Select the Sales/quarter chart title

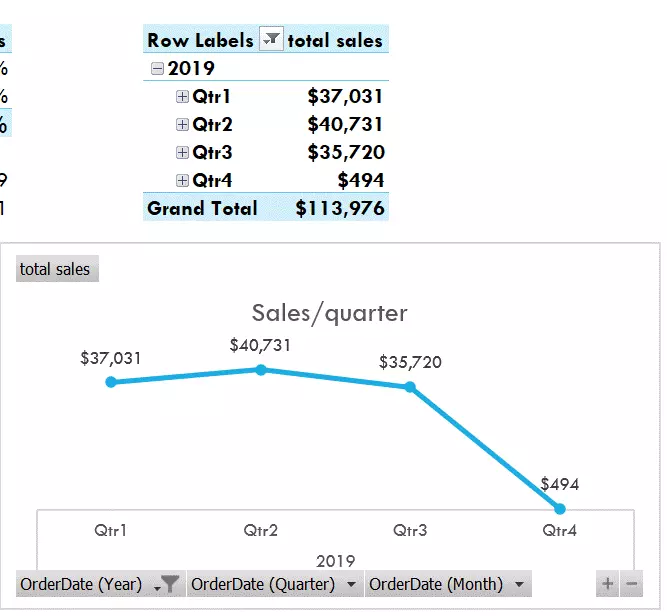329,313
